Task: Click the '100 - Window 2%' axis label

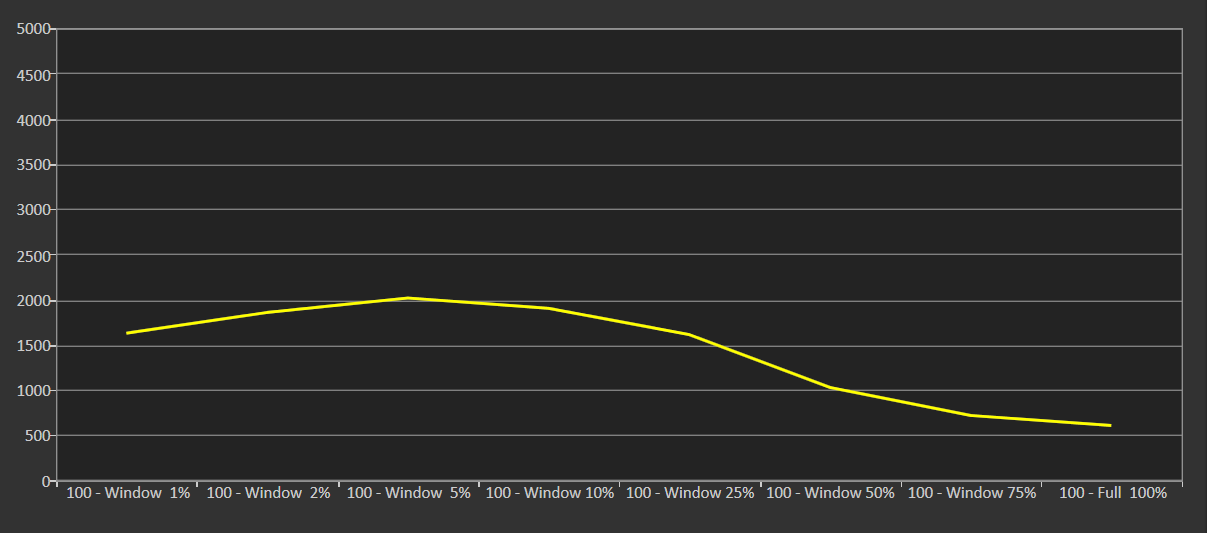Action: [268, 493]
